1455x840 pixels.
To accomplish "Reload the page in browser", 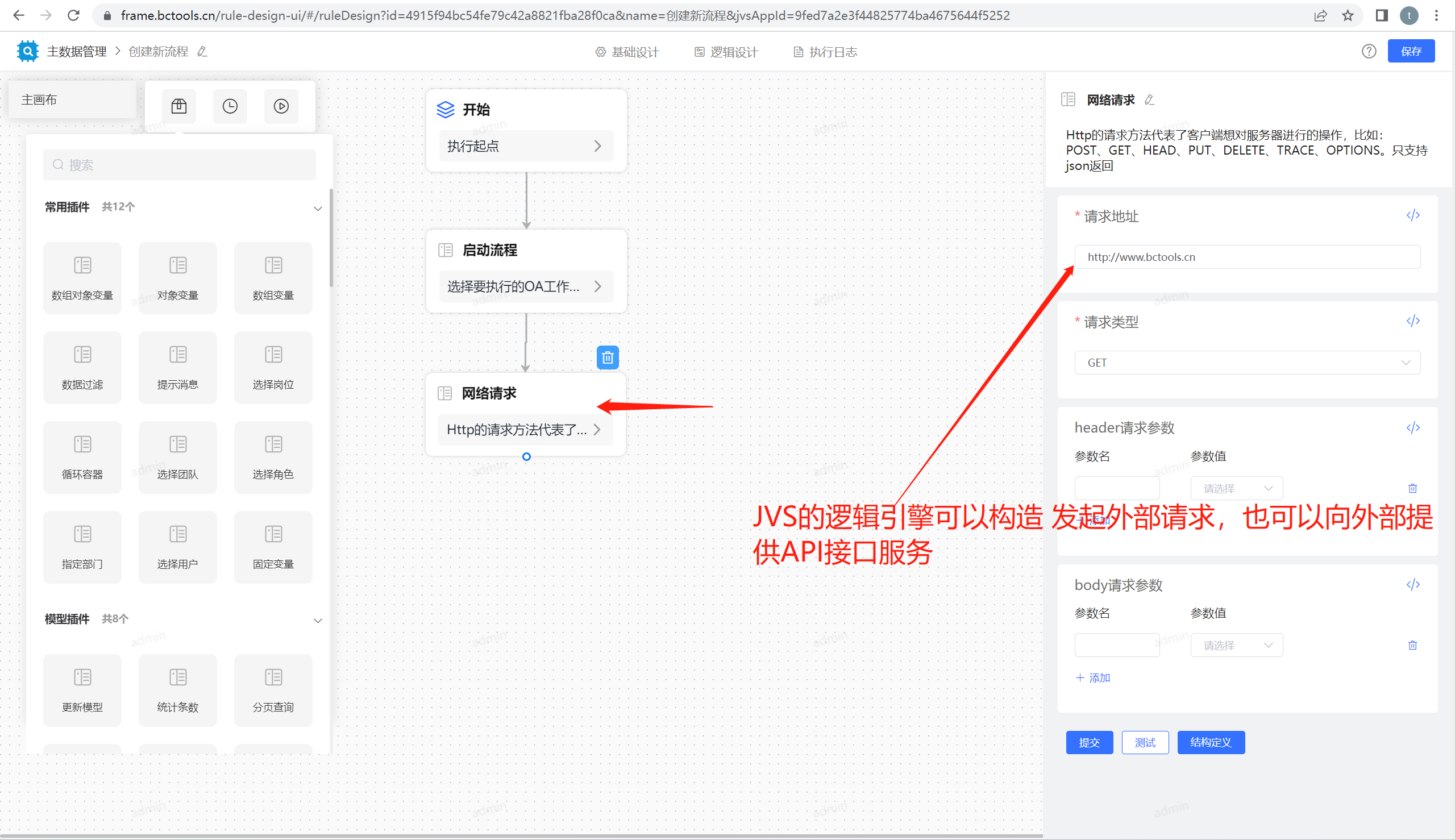I will 73,15.
